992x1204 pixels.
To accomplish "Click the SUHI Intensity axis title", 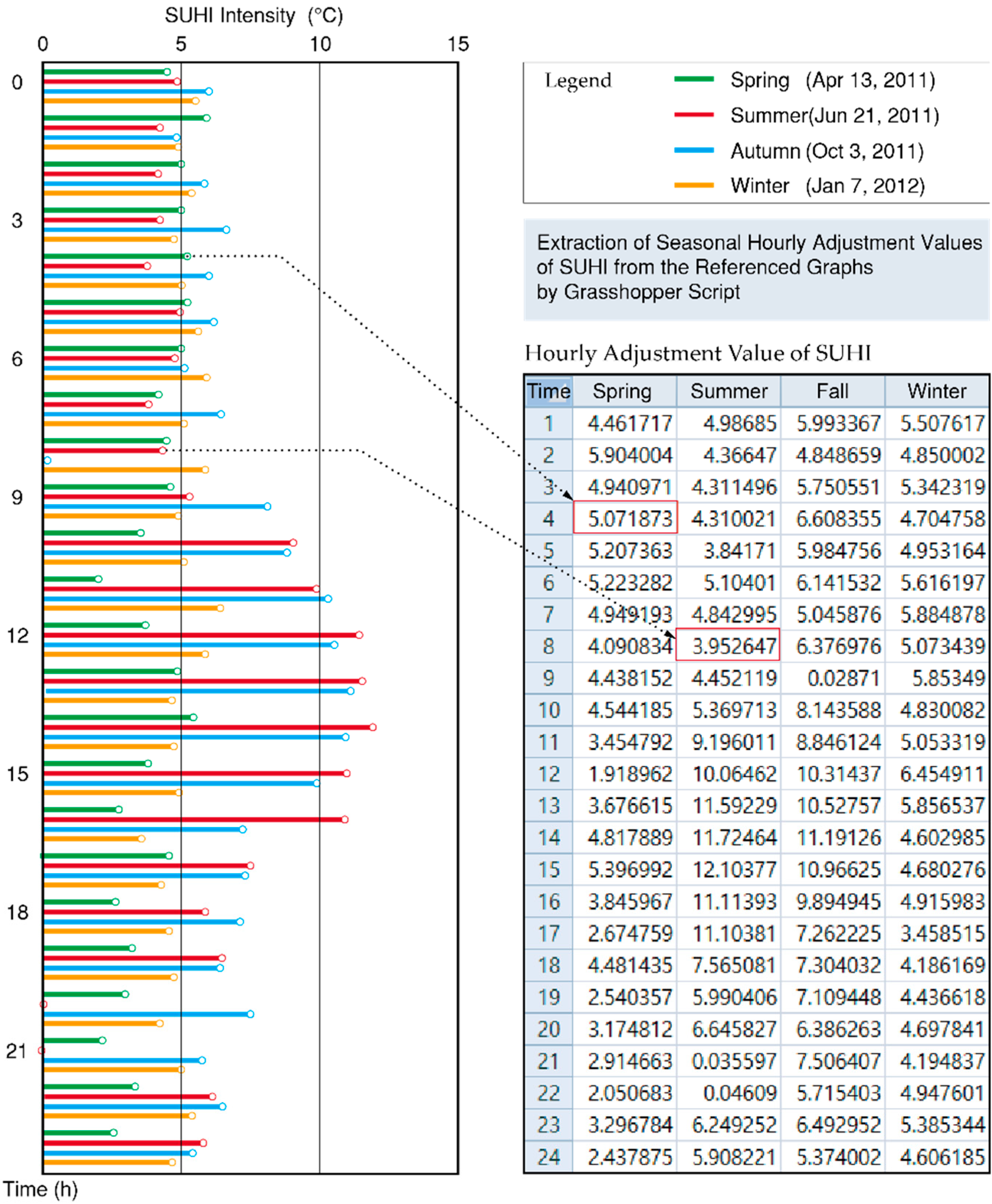I will [x=254, y=15].
